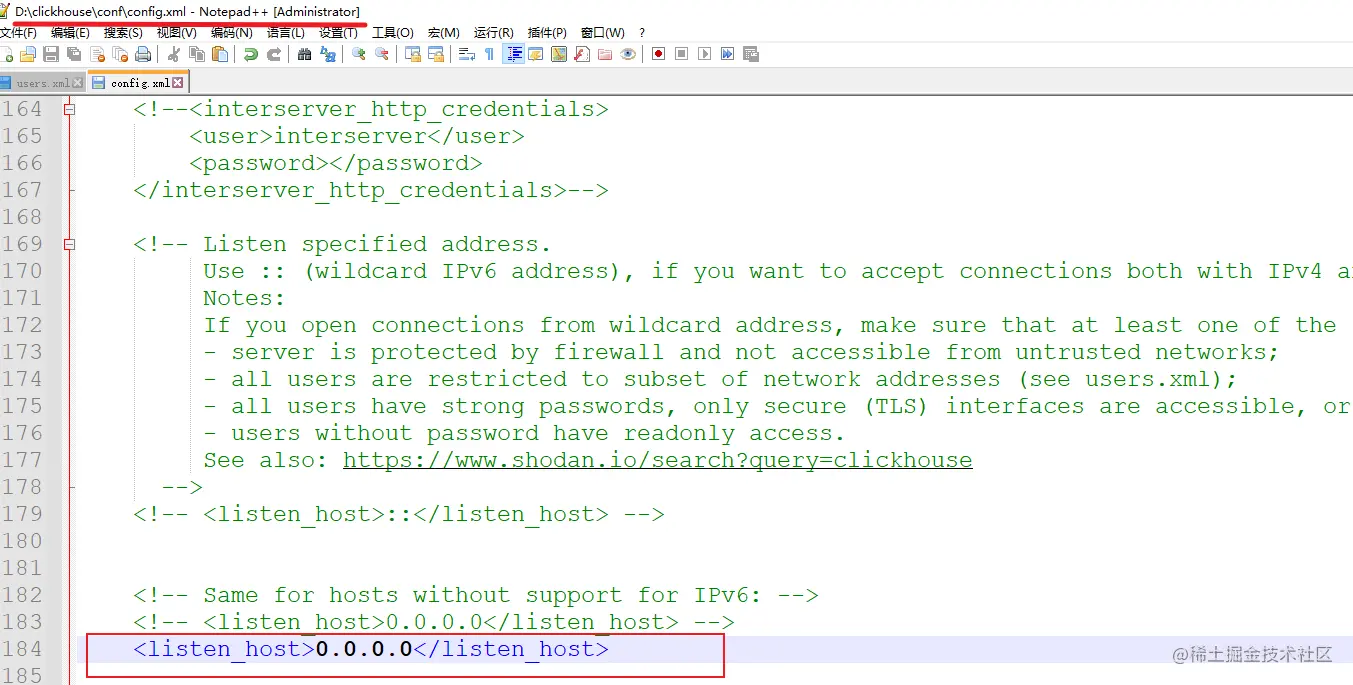The width and height of the screenshot is (1353, 685).
Task: Open the user-defined language dialog icon
Action: click(x=536, y=54)
